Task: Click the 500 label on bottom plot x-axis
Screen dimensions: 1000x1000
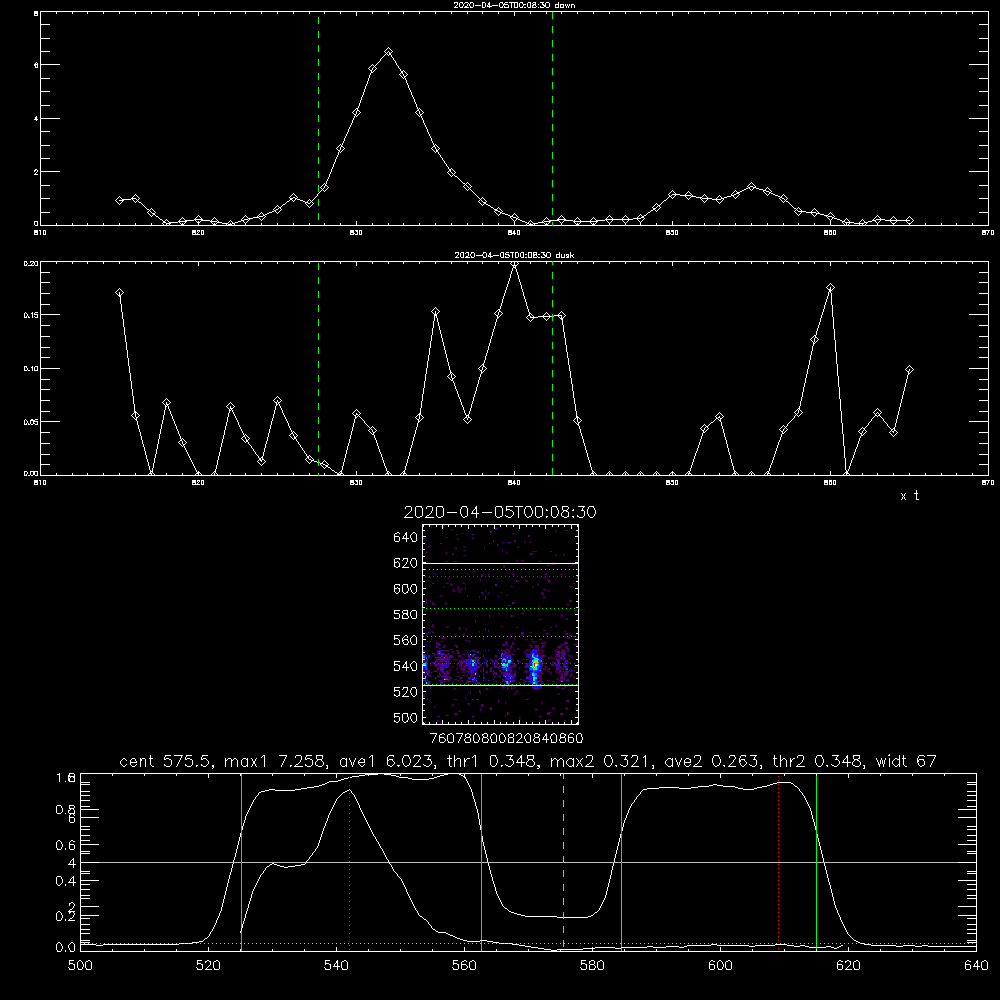Action: pos(80,966)
